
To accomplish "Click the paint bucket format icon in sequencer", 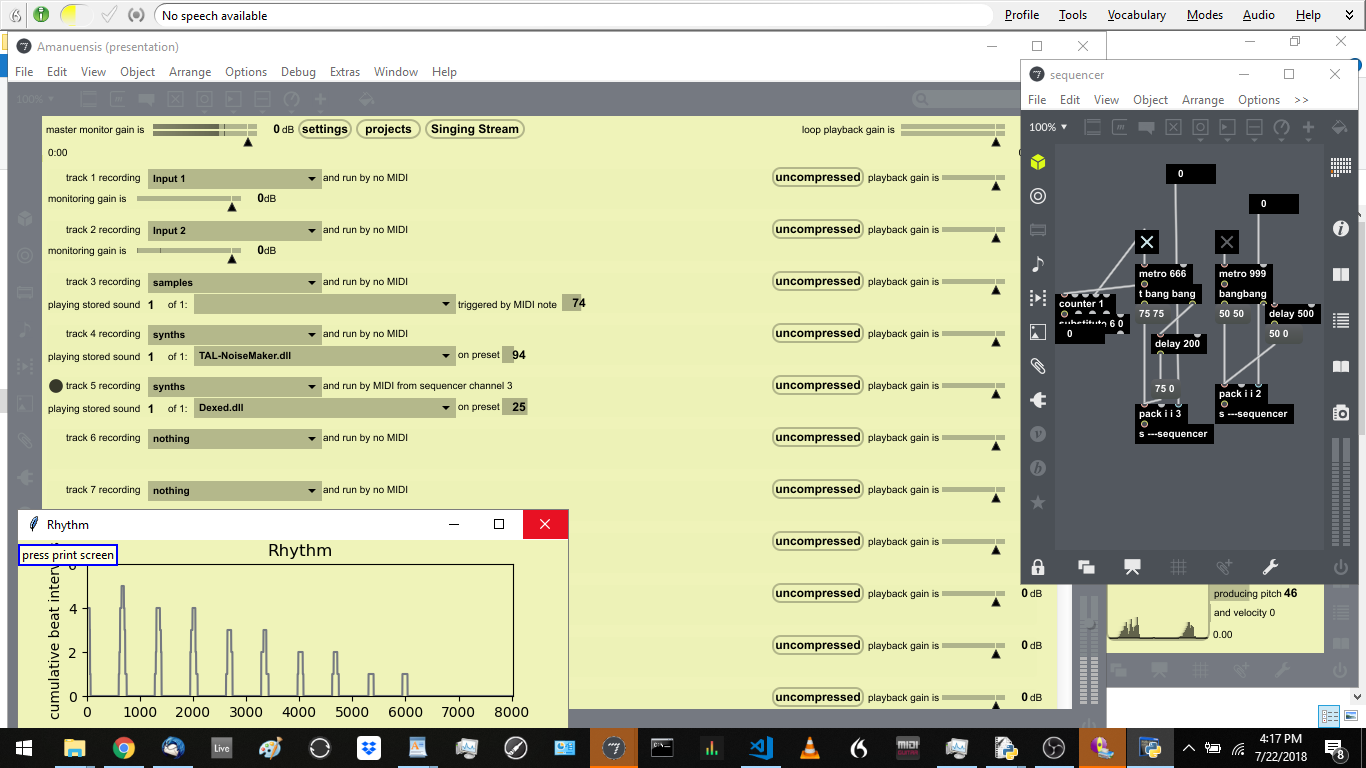I will tap(1339, 127).
